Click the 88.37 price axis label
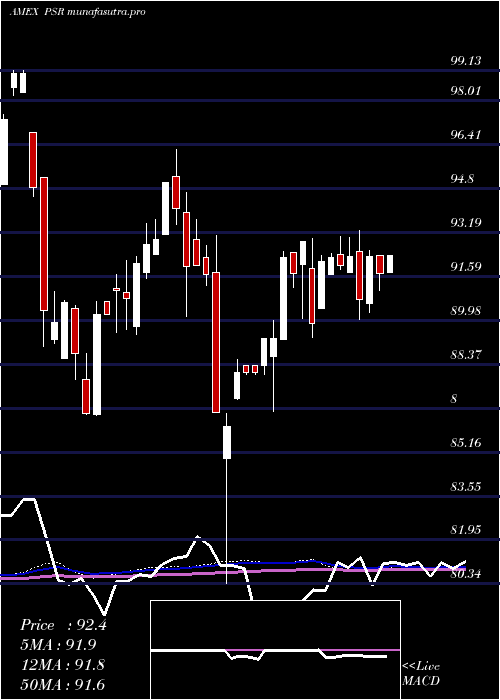 tap(466, 355)
